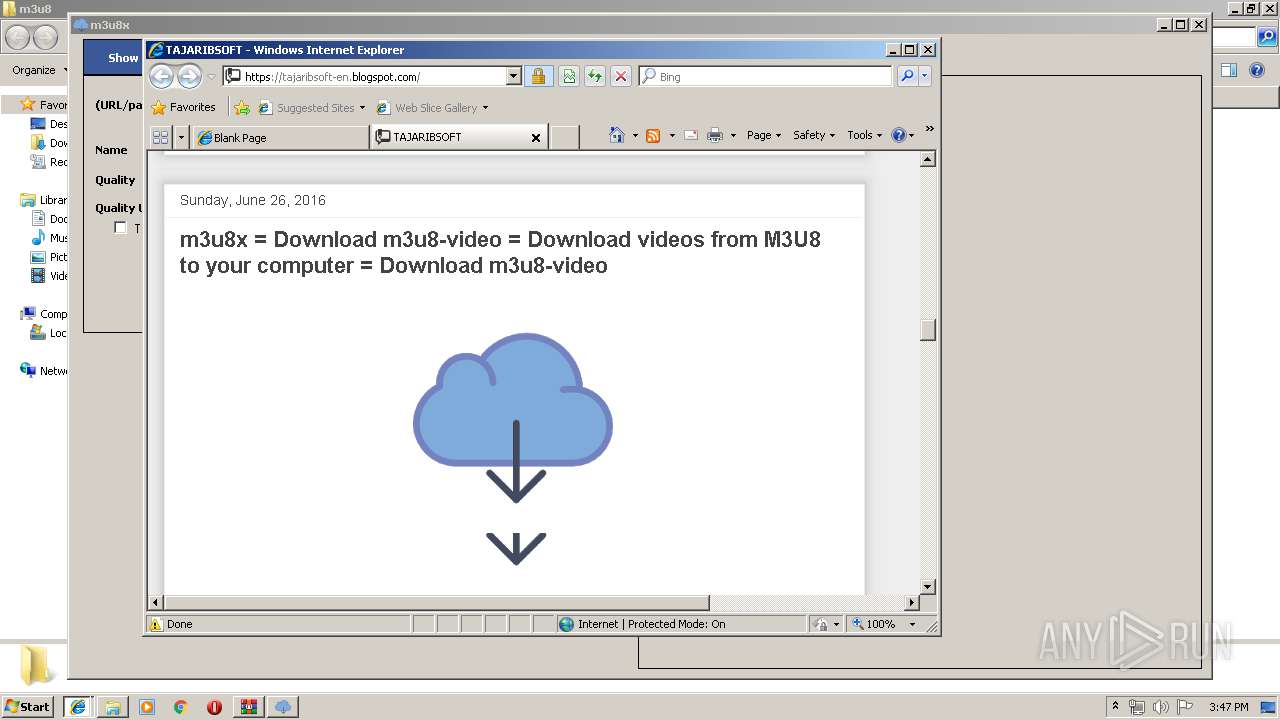Image resolution: width=1280 pixels, height=720 pixels.
Task: Open the search provider dropdown arrow
Action: click(x=925, y=76)
